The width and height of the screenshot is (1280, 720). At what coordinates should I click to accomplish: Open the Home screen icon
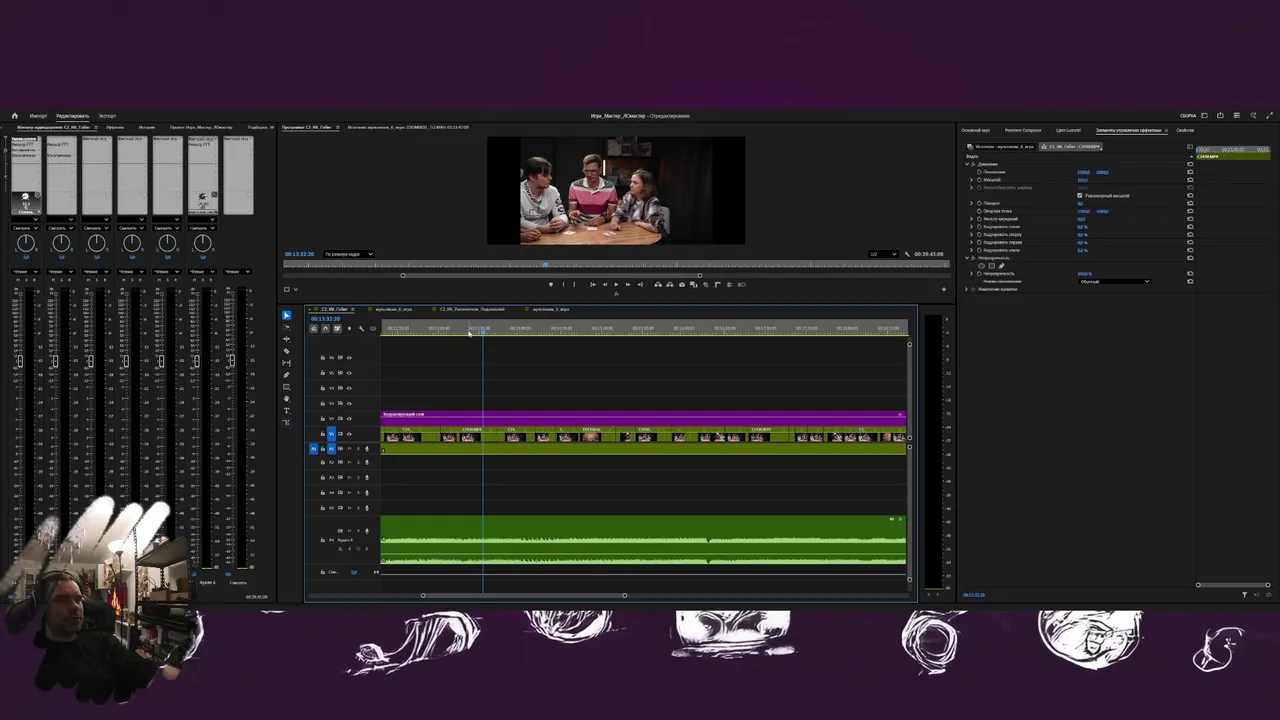pyautogui.click(x=14, y=116)
